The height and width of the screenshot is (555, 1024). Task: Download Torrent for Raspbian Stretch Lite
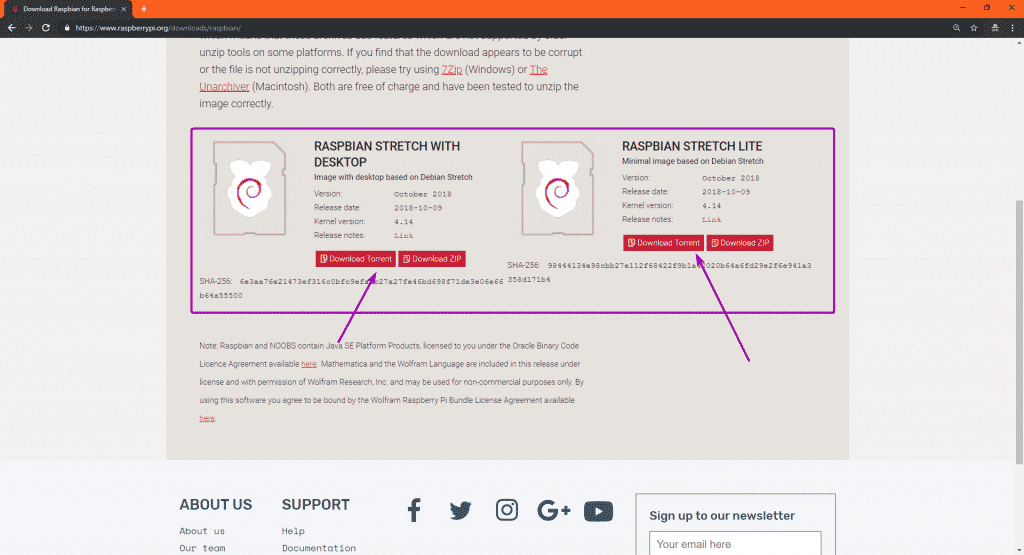pyautogui.click(x=663, y=243)
